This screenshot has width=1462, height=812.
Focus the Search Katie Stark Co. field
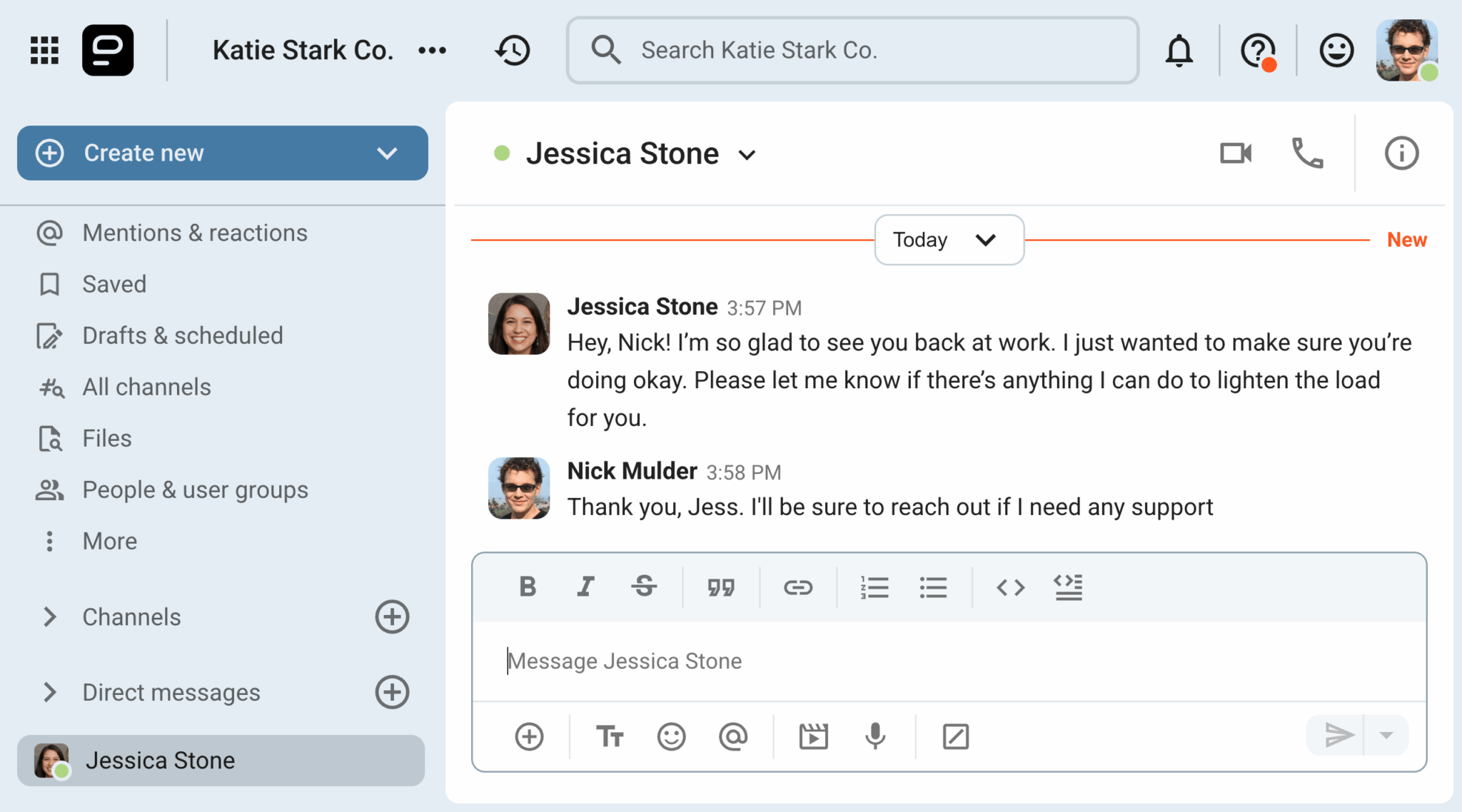click(853, 51)
